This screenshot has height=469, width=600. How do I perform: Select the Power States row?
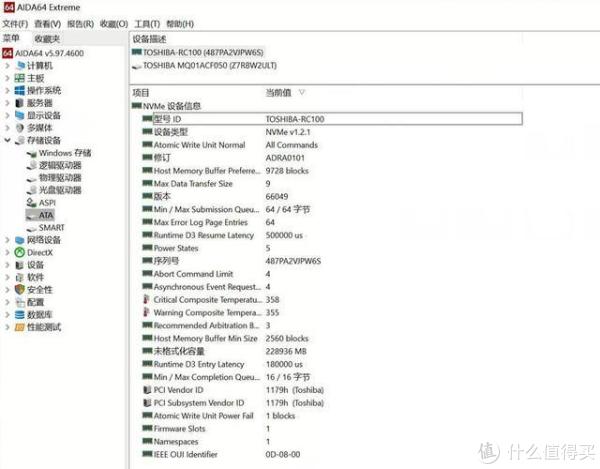click(332, 248)
